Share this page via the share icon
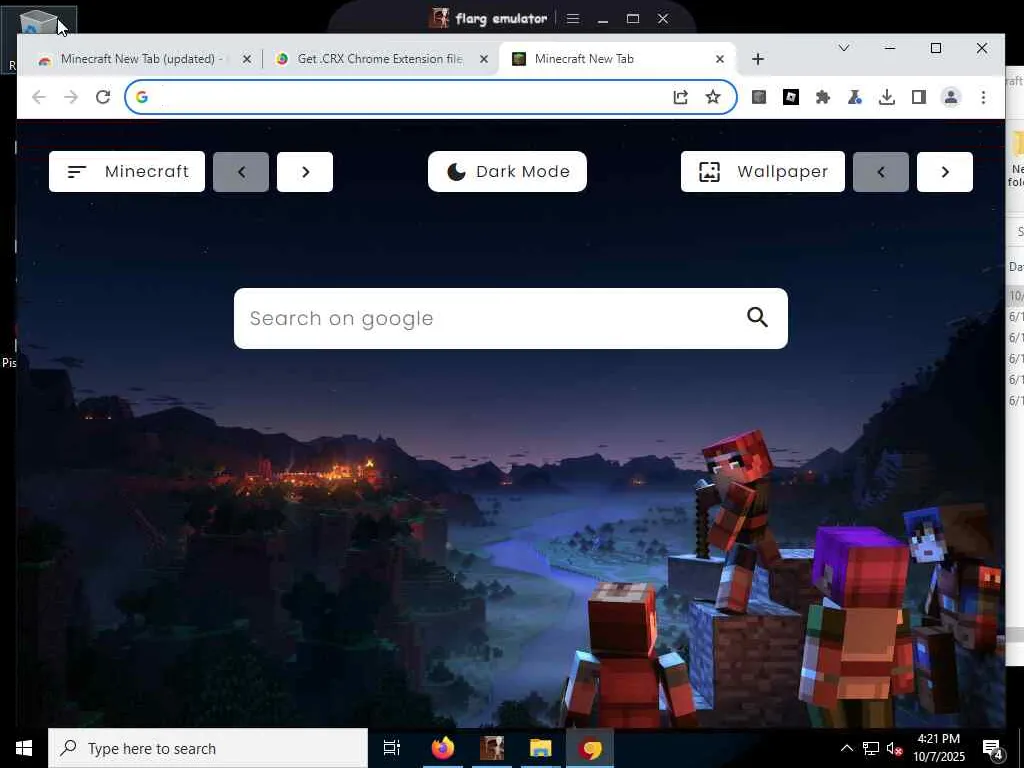 (680, 97)
